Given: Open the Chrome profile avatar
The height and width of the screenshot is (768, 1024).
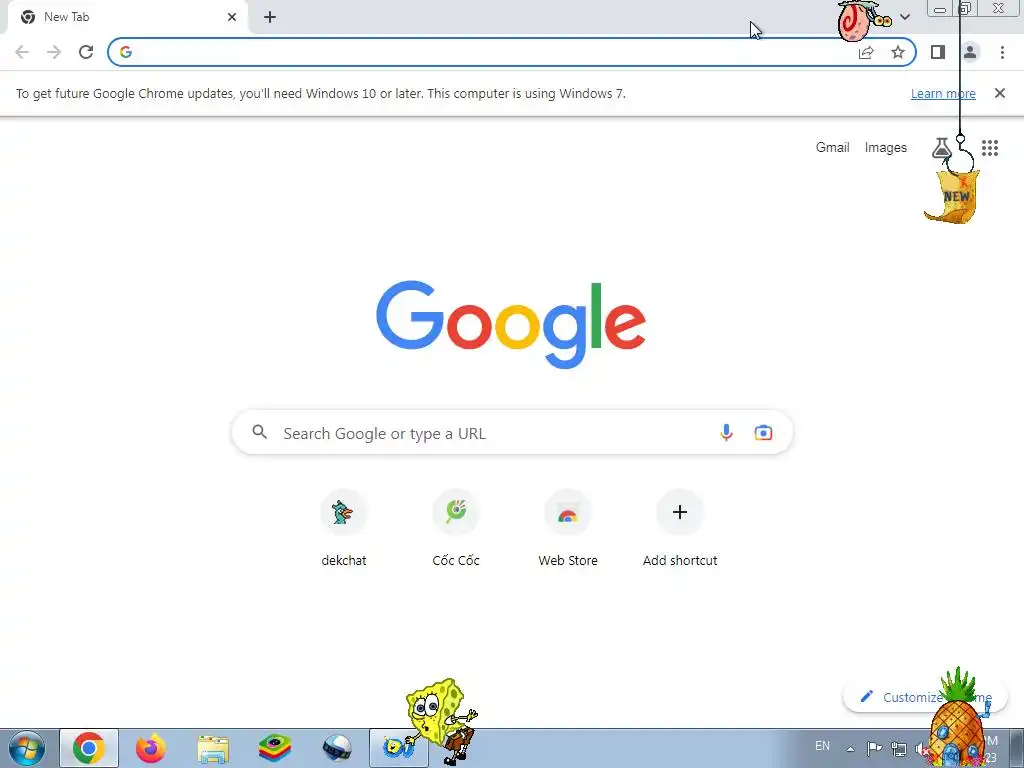Looking at the screenshot, I should pyautogui.click(x=970, y=52).
